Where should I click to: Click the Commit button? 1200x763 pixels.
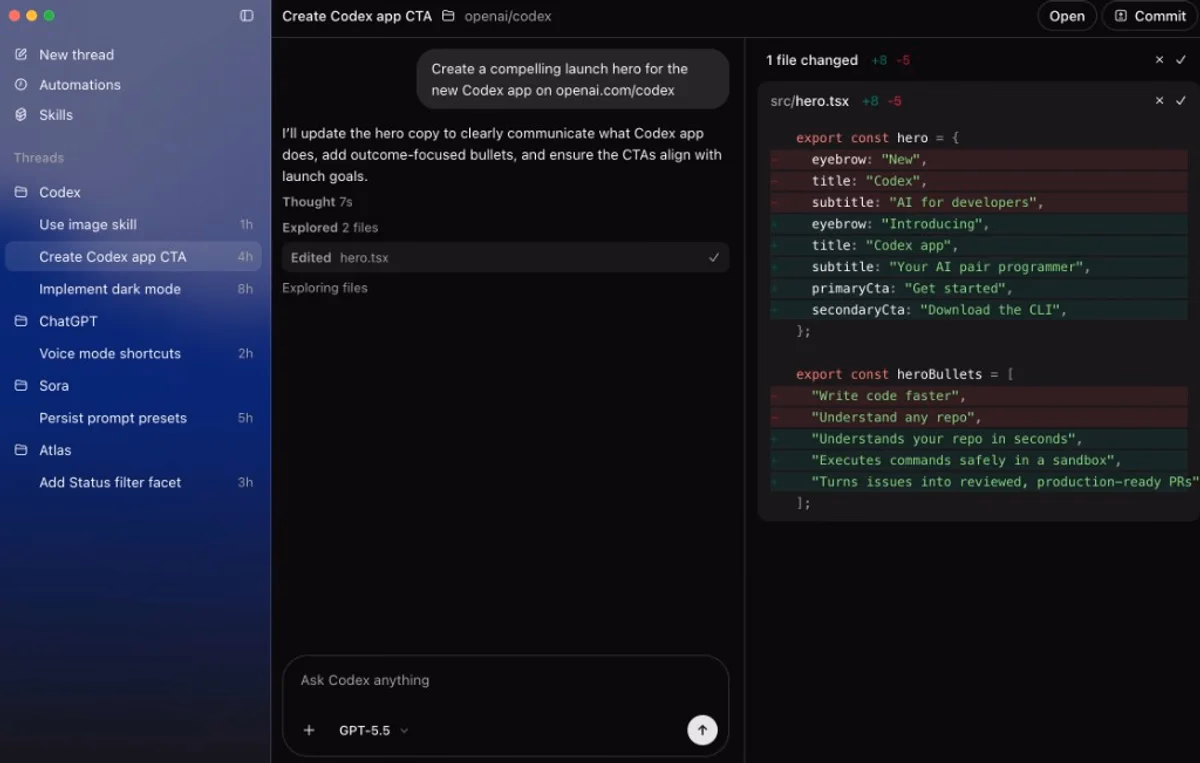[1150, 16]
